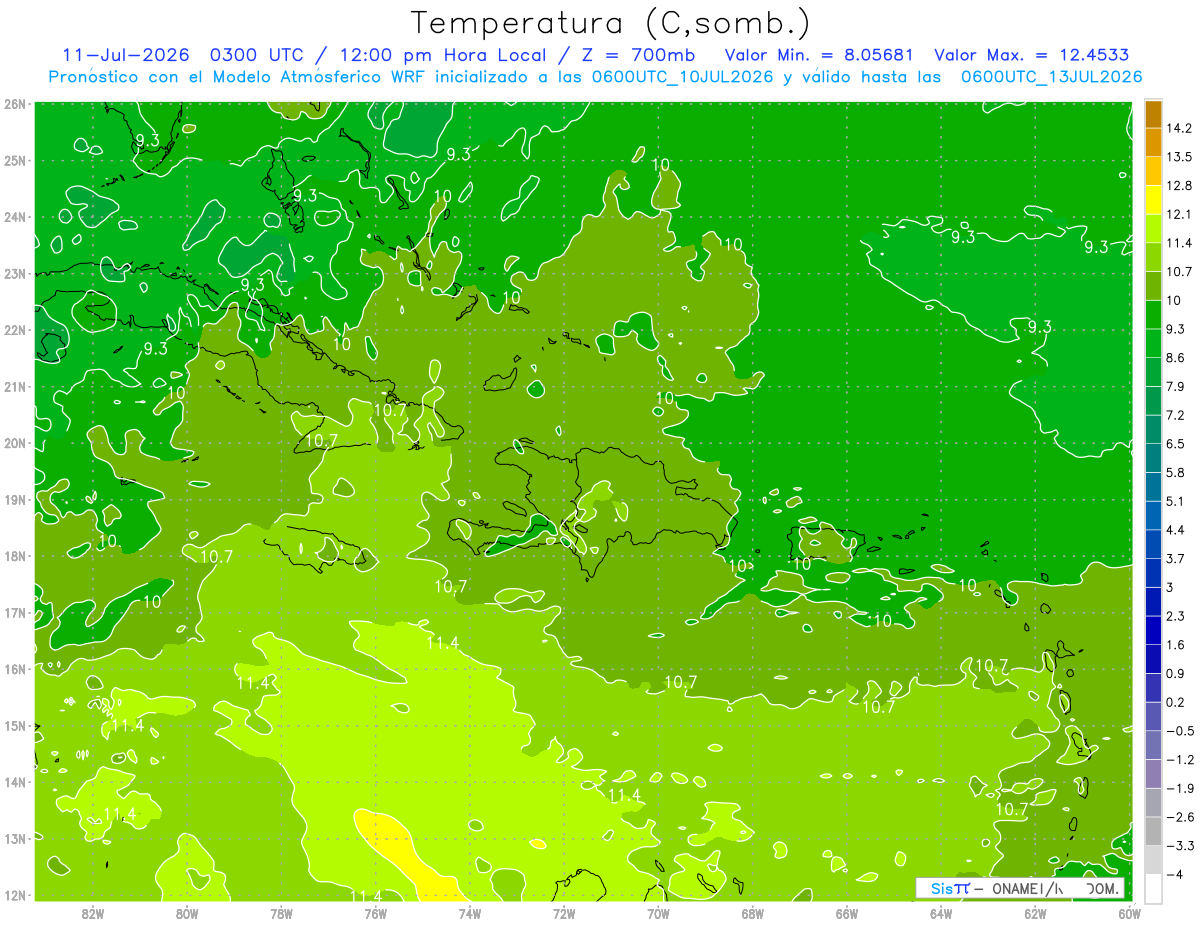Image resolution: width=1200 pixels, height=927 pixels.
Task: Click the "Valor Min. = 8.05681" readout
Action: (x=818, y=54)
